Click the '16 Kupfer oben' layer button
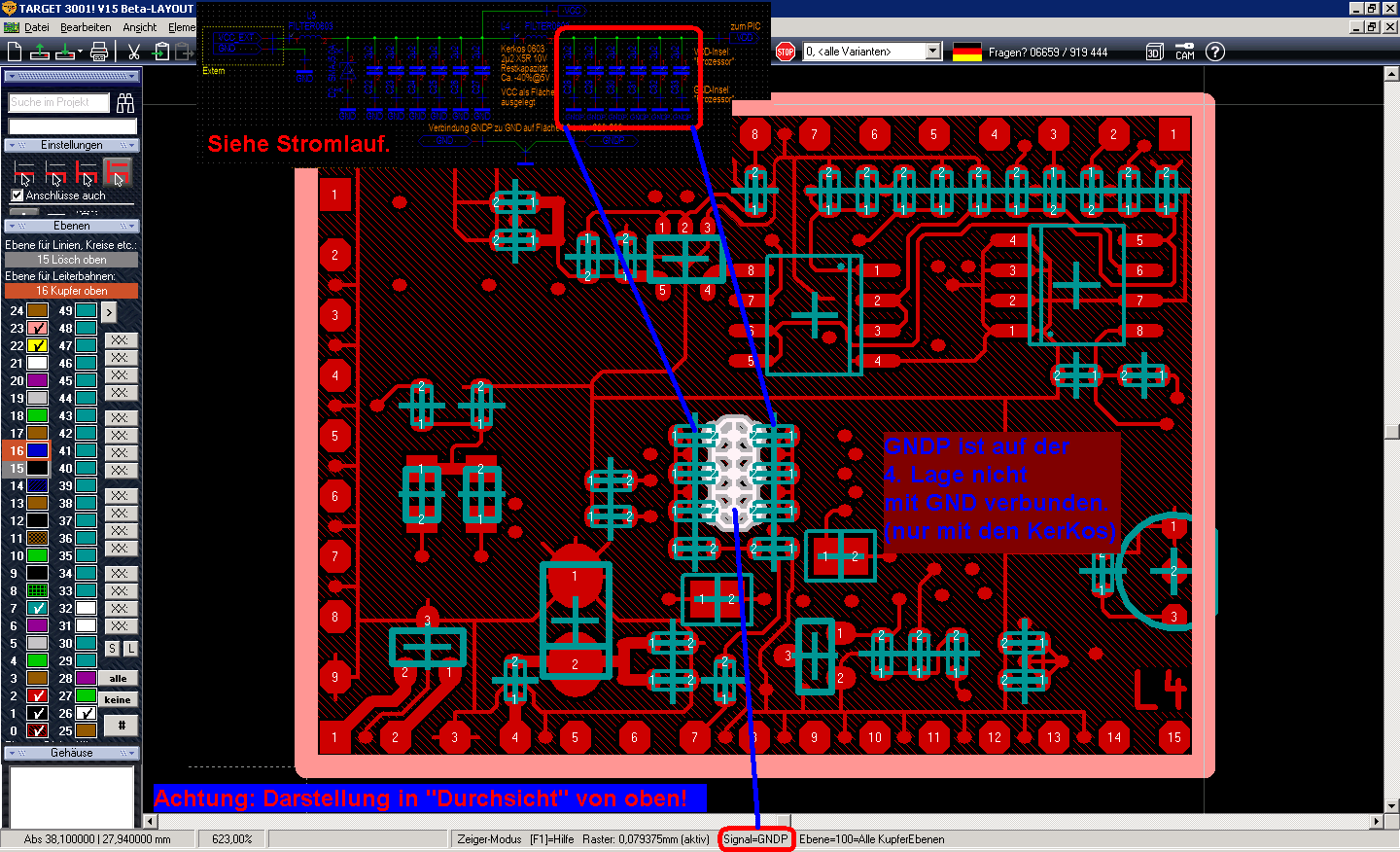 [71, 291]
